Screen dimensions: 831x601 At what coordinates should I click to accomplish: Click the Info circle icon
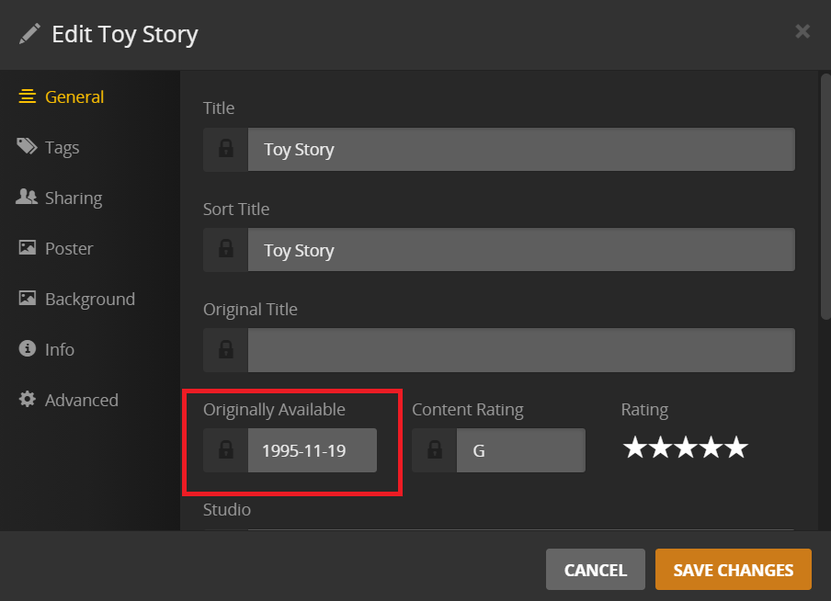click(27, 348)
